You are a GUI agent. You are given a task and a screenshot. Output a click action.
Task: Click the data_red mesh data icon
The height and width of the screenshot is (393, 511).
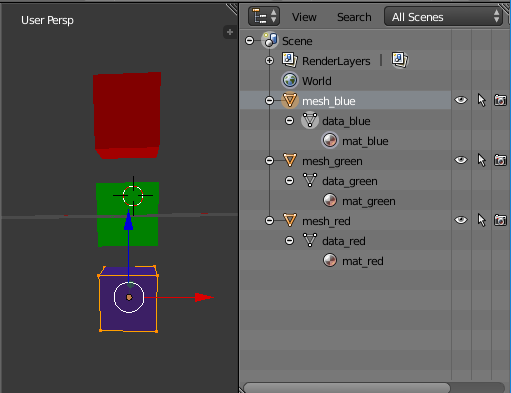pyautogui.click(x=310, y=240)
